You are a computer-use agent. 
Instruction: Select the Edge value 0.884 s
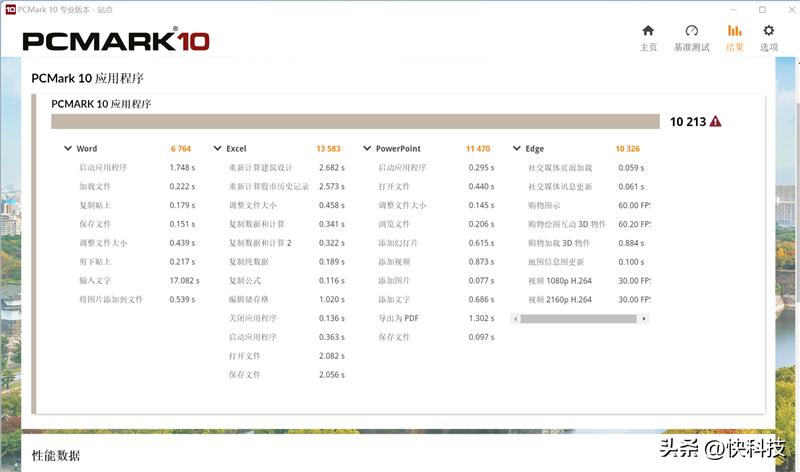click(x=631, y=243)
